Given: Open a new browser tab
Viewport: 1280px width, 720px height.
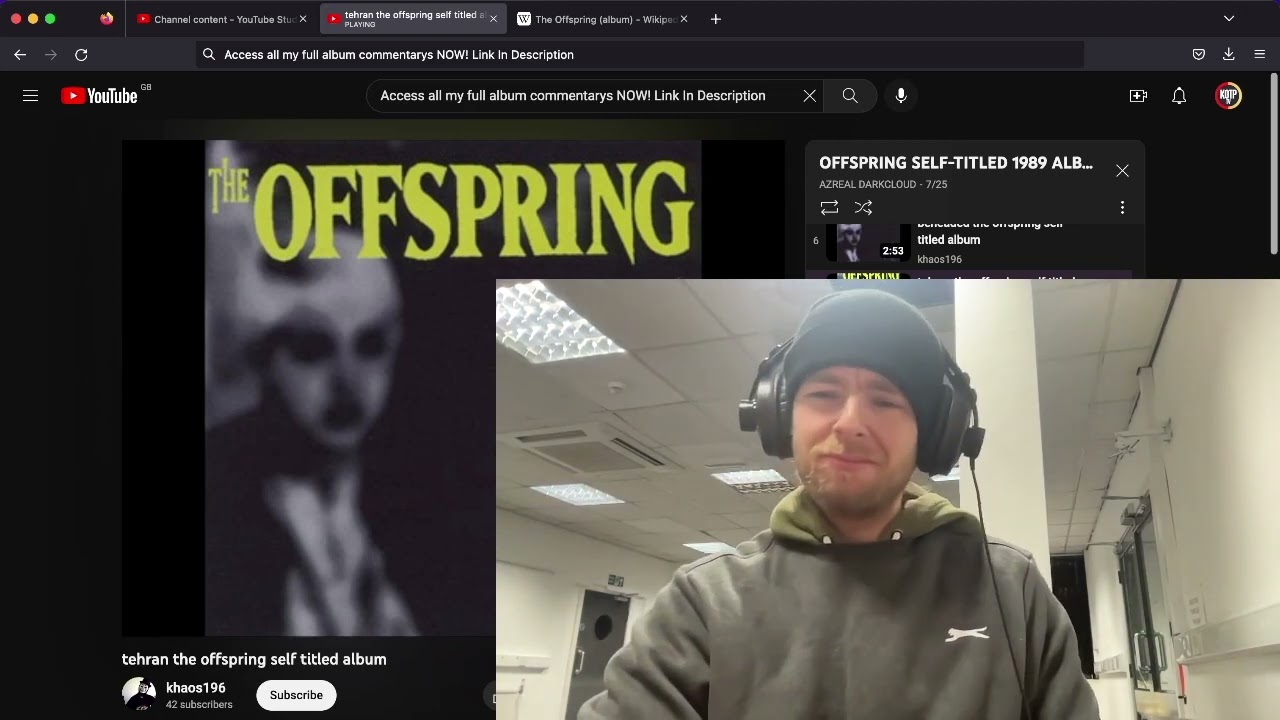Looking at the screenshot, I should pyautogui.click(x=715, y=19).
